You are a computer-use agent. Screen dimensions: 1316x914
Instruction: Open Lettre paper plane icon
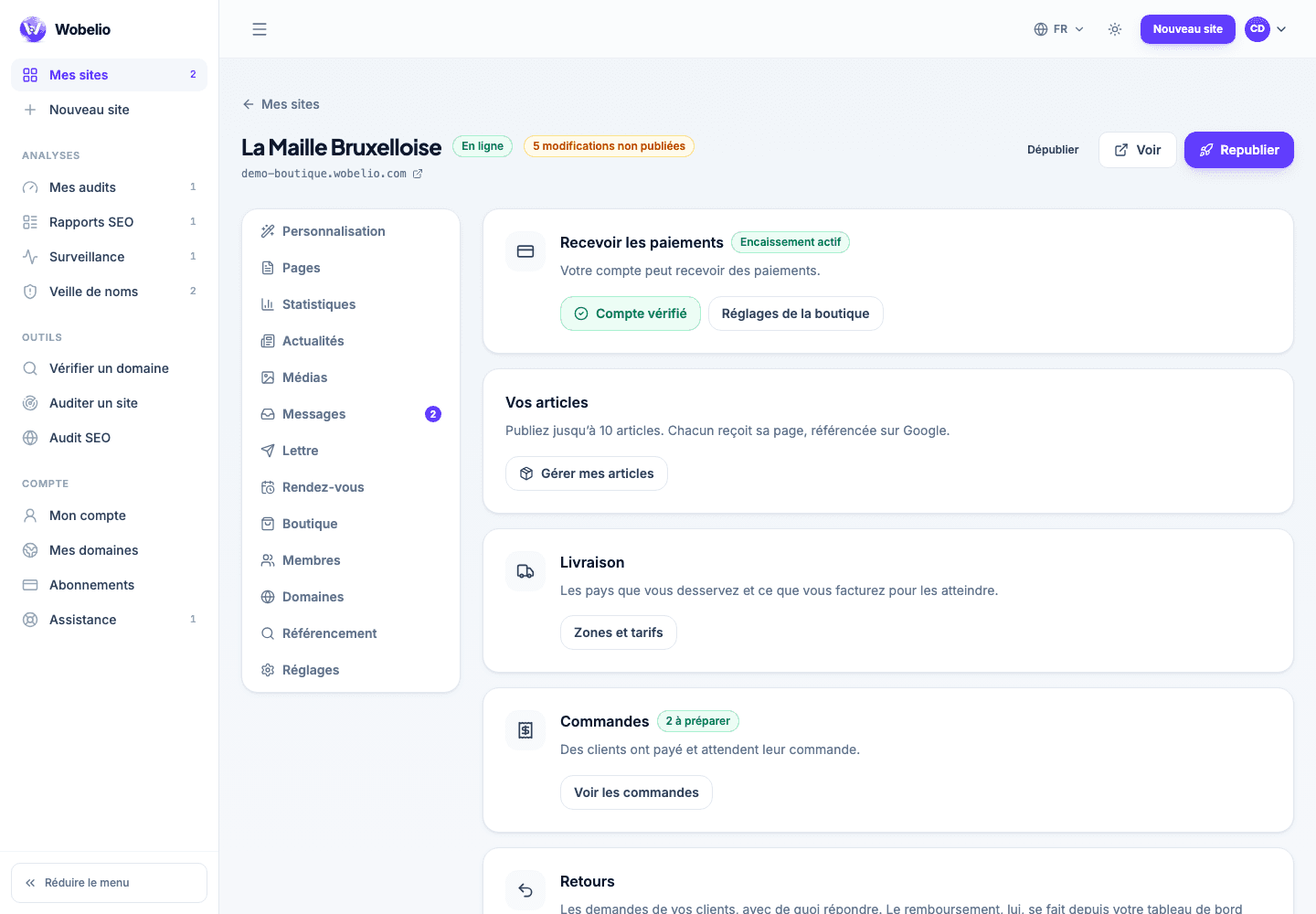[268, 451]
